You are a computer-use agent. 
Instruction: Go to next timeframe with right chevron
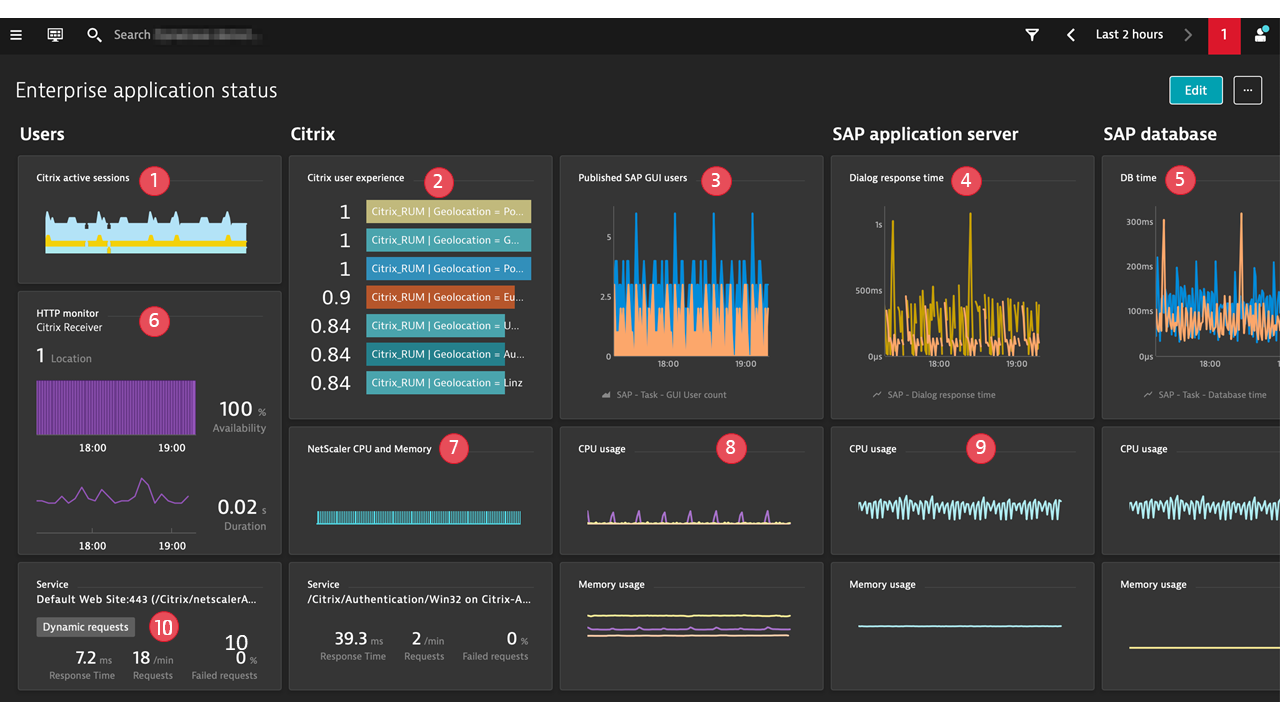[1188, 35]
